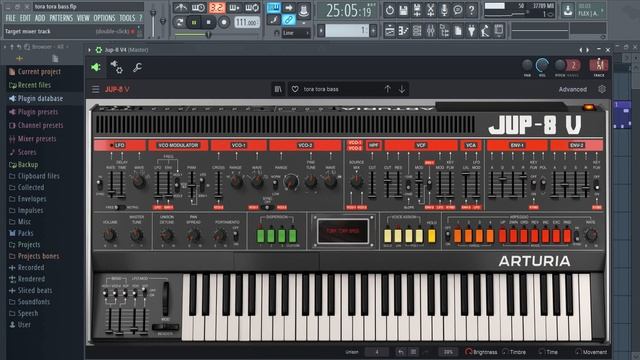Click the channel PAN knob
Viewport: 640px width, 360px height.
coord(527,65)
